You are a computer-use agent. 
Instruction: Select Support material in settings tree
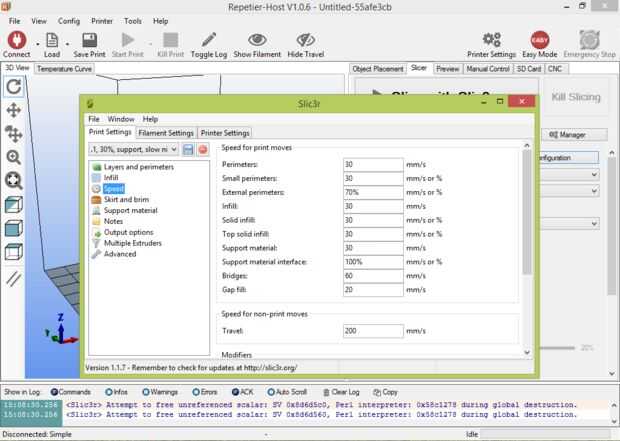130,210
